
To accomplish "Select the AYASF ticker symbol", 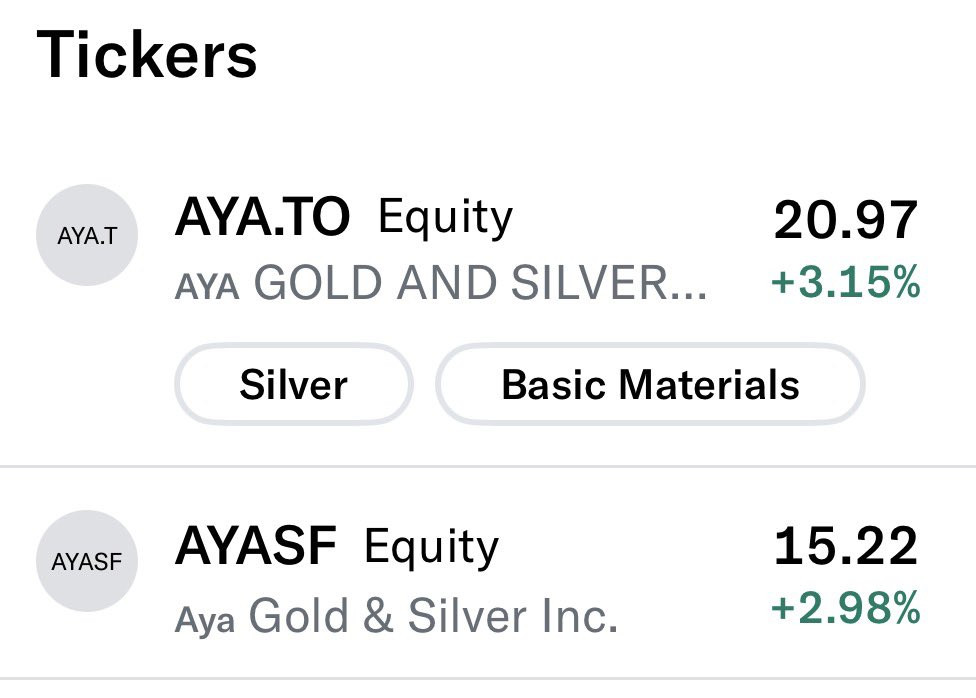I will (x=255, y=545).
